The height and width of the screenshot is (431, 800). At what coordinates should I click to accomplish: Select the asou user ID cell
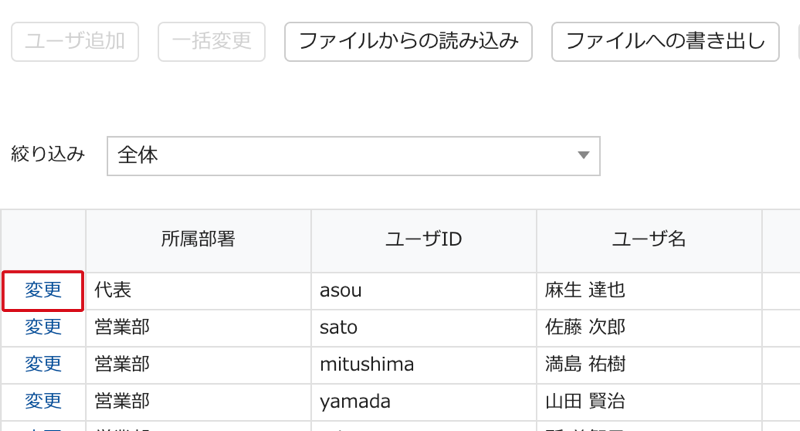pos(423,290)
